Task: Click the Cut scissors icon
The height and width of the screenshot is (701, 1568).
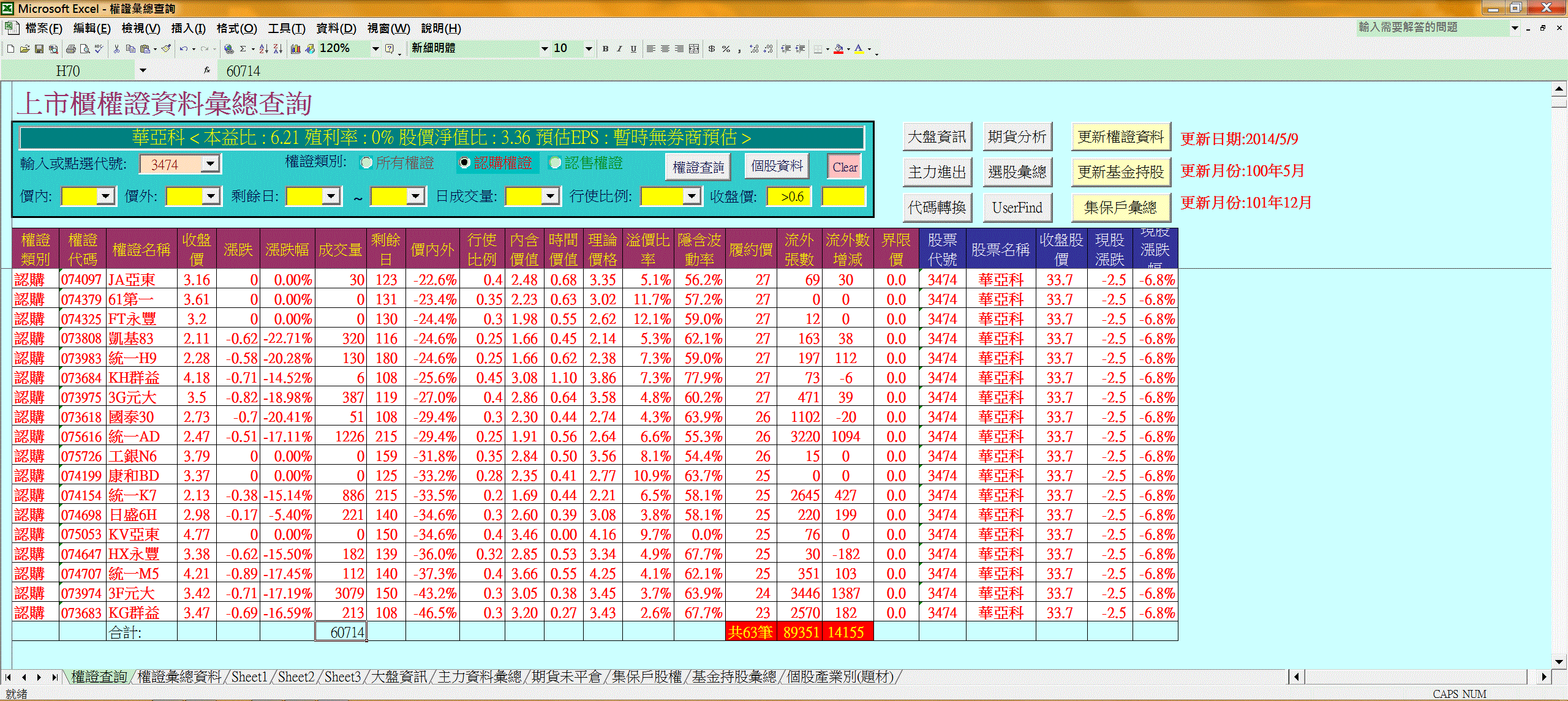Action: (116, 49)
